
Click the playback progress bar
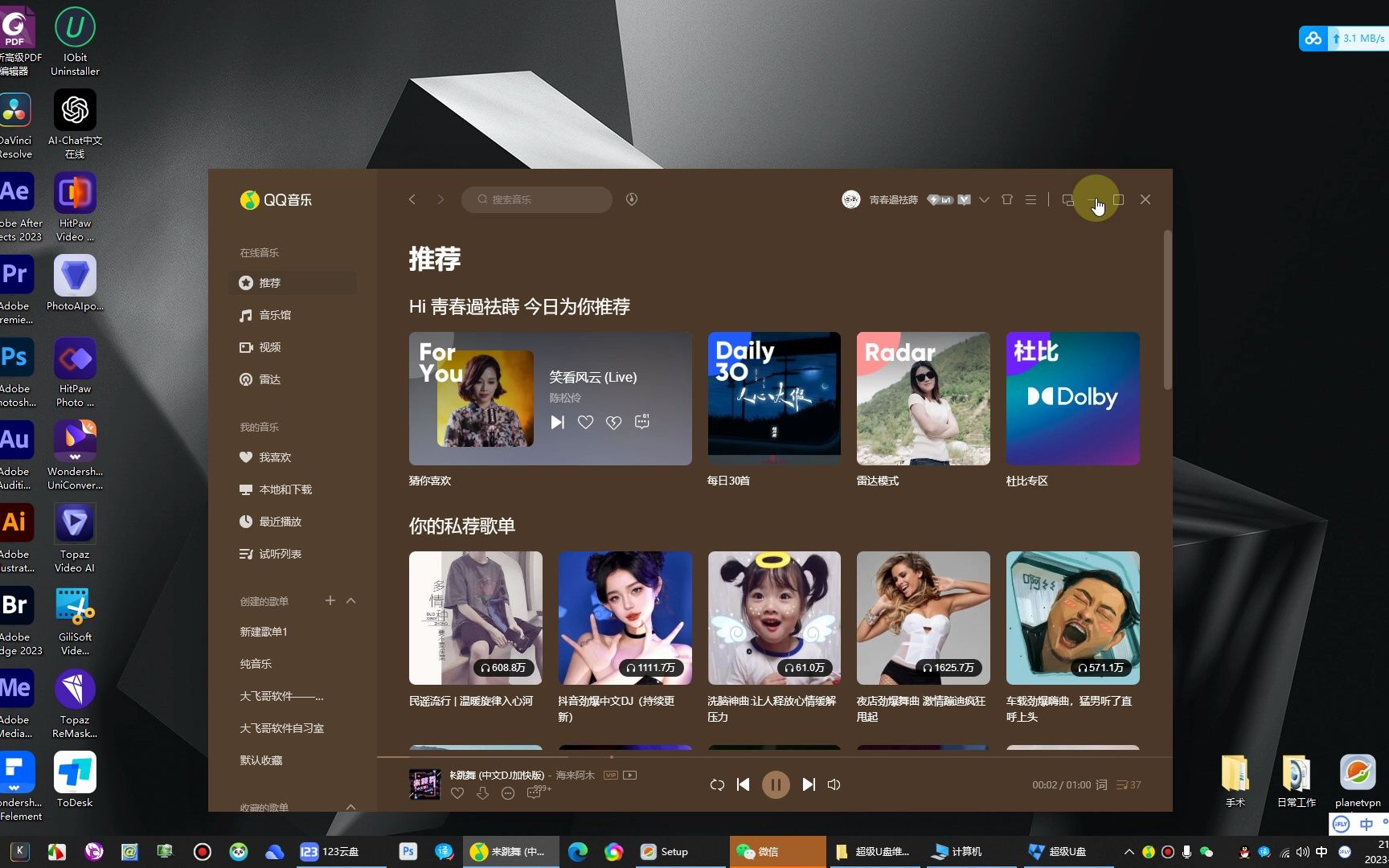(774, 757)
